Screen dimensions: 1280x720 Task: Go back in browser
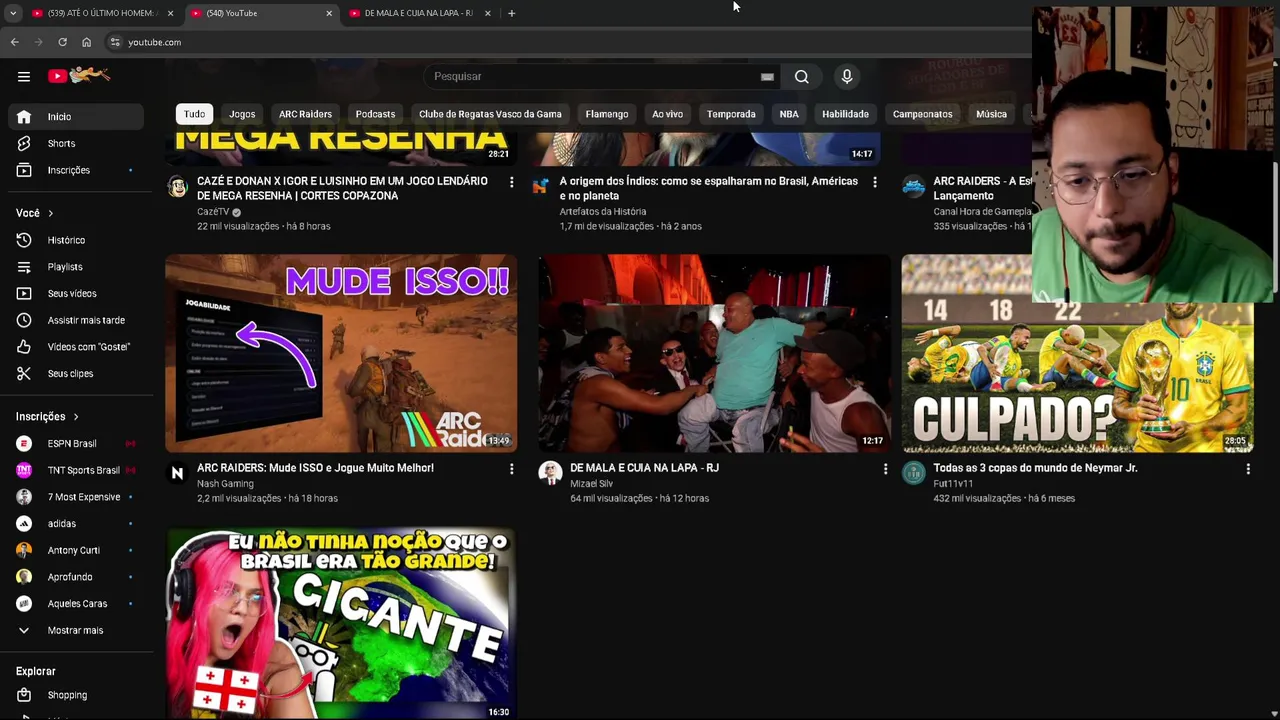pos(14,42)
